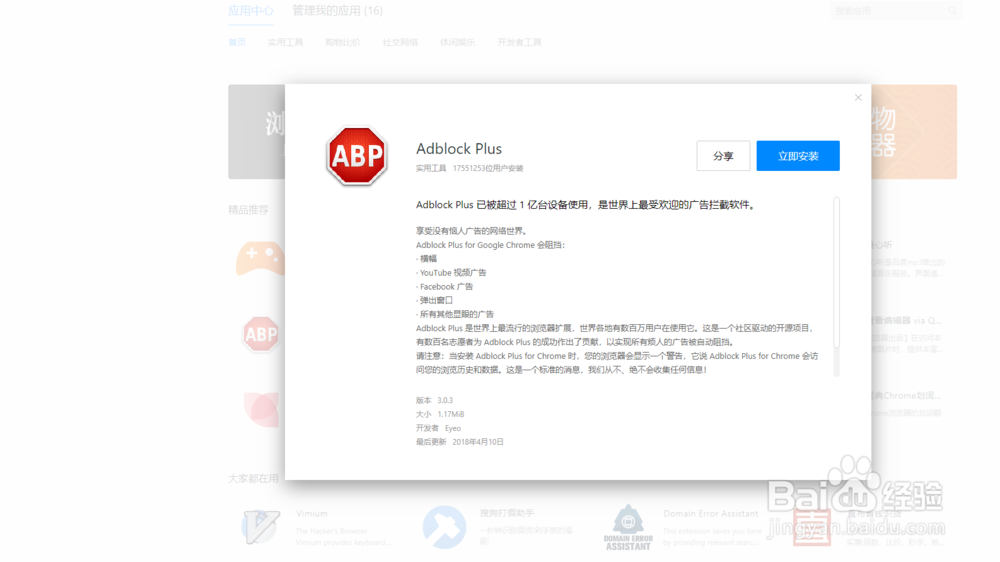1000x562 pixels.
Task: Click the bold Adblock Plus 已被超过 headline
Action: click(x=587, y=205)
